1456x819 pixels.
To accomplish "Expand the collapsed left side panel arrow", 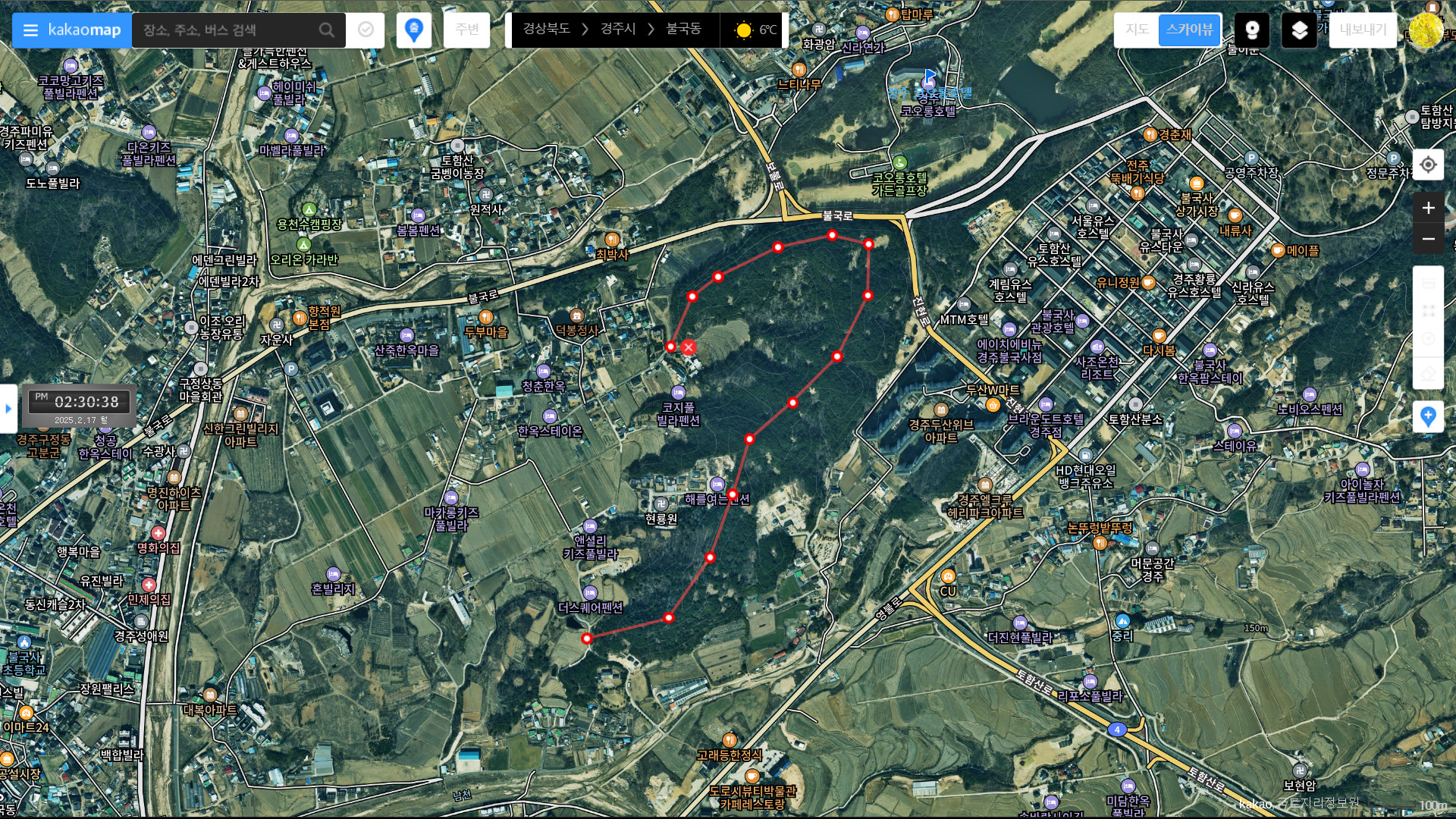I will tap(8, 409).
